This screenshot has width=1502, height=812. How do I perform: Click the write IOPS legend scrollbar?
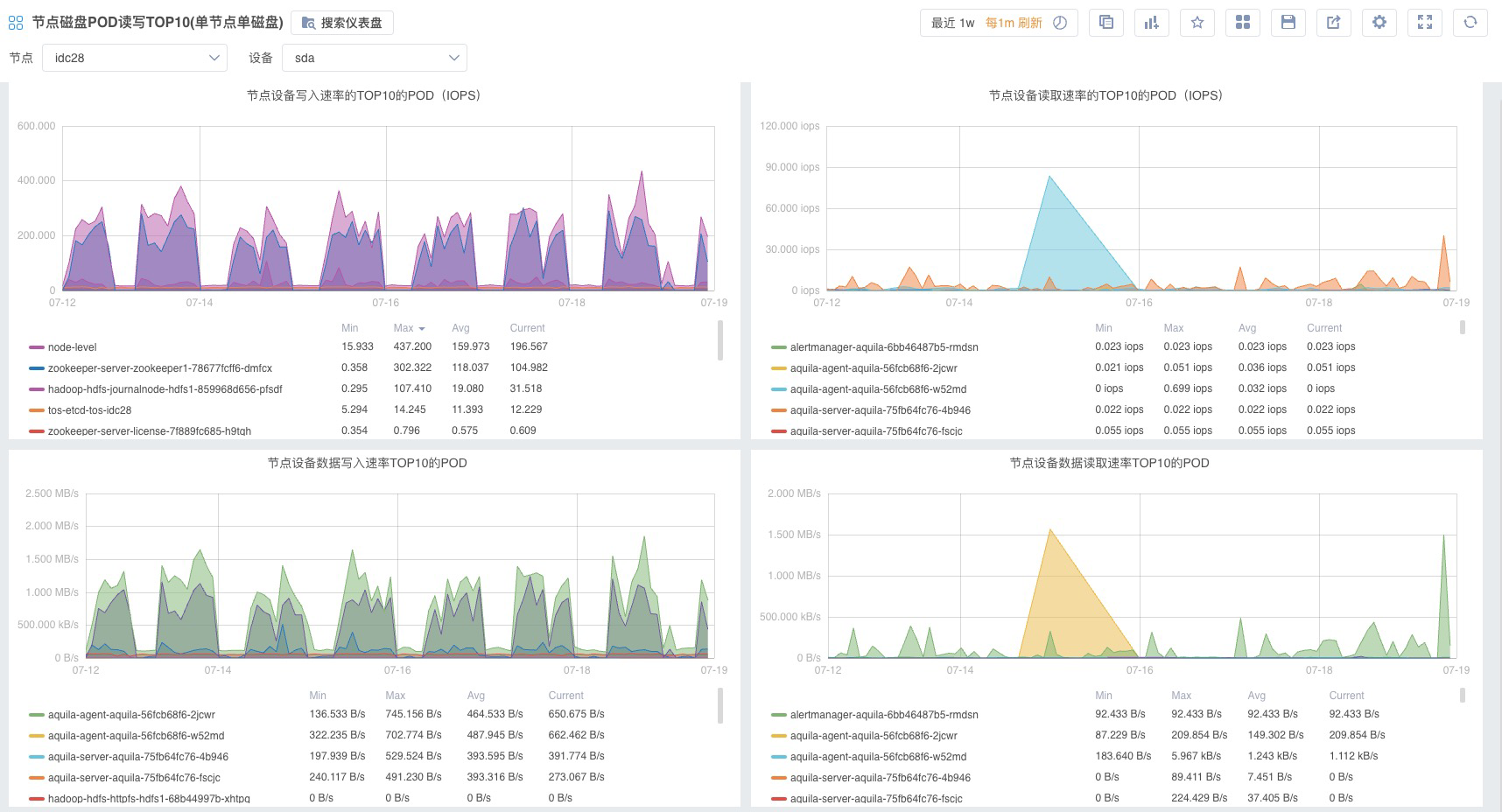point(720,339)
